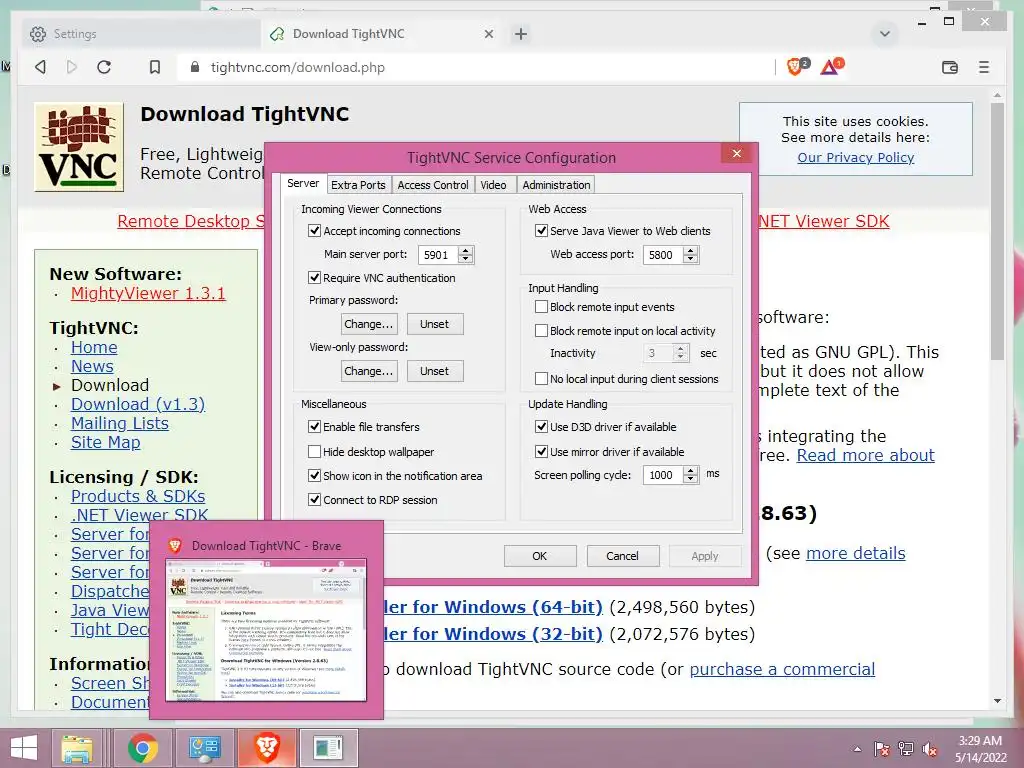This screenshot has width=1024, height=768.
Task: Click Change for Primary password
Action: click(369, 324)
